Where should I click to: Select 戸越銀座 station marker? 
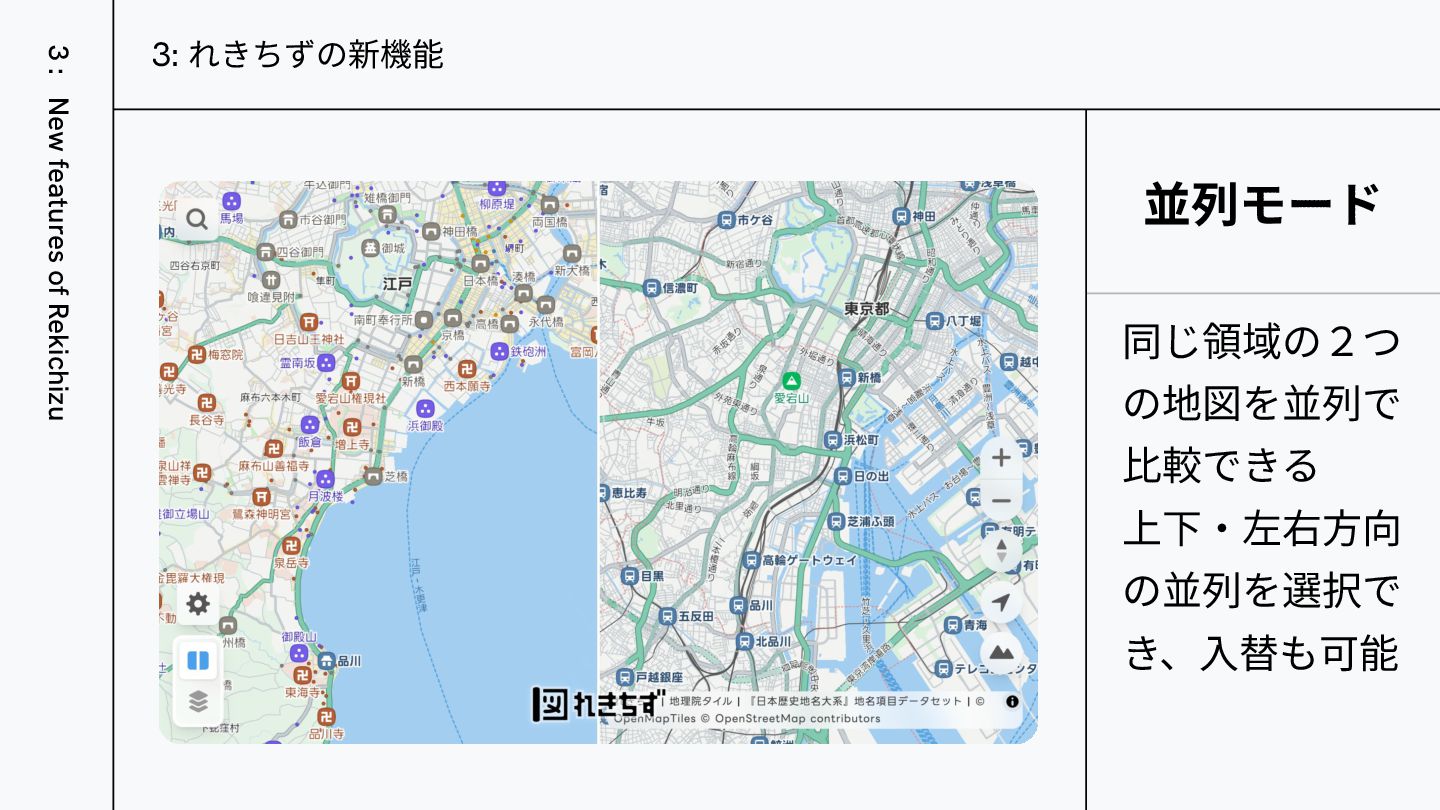pyautogui.click(x=627, y=677)
